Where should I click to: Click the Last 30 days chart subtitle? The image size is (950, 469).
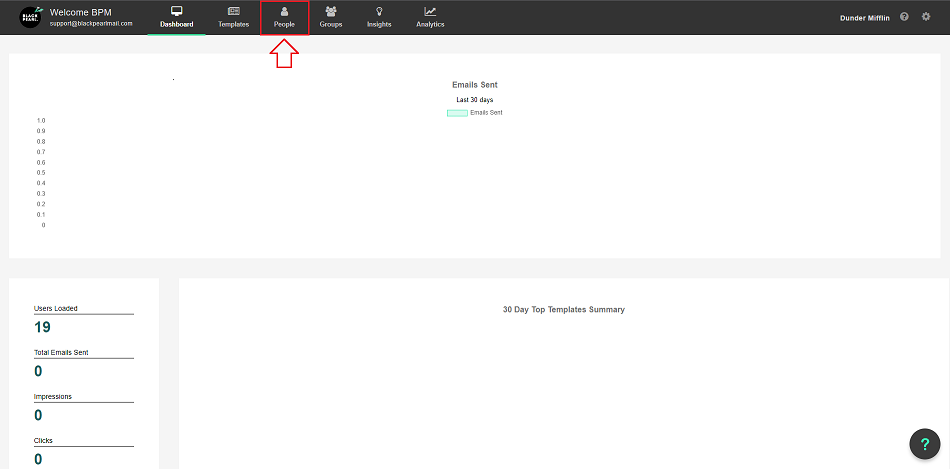pos(474,100)
